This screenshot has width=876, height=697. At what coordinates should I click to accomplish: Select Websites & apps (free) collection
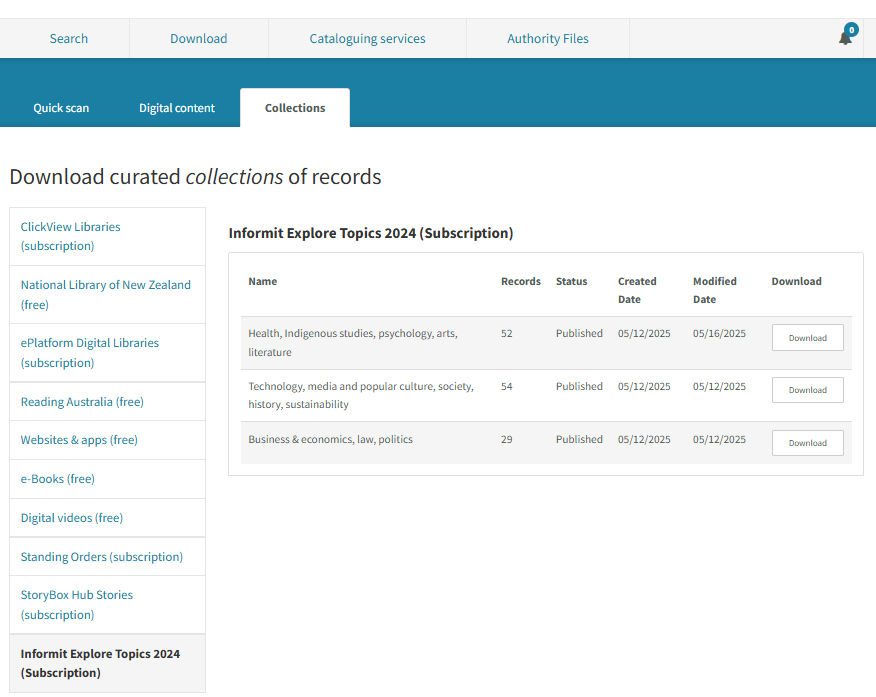pyautogui.click(x=79, y=440)
